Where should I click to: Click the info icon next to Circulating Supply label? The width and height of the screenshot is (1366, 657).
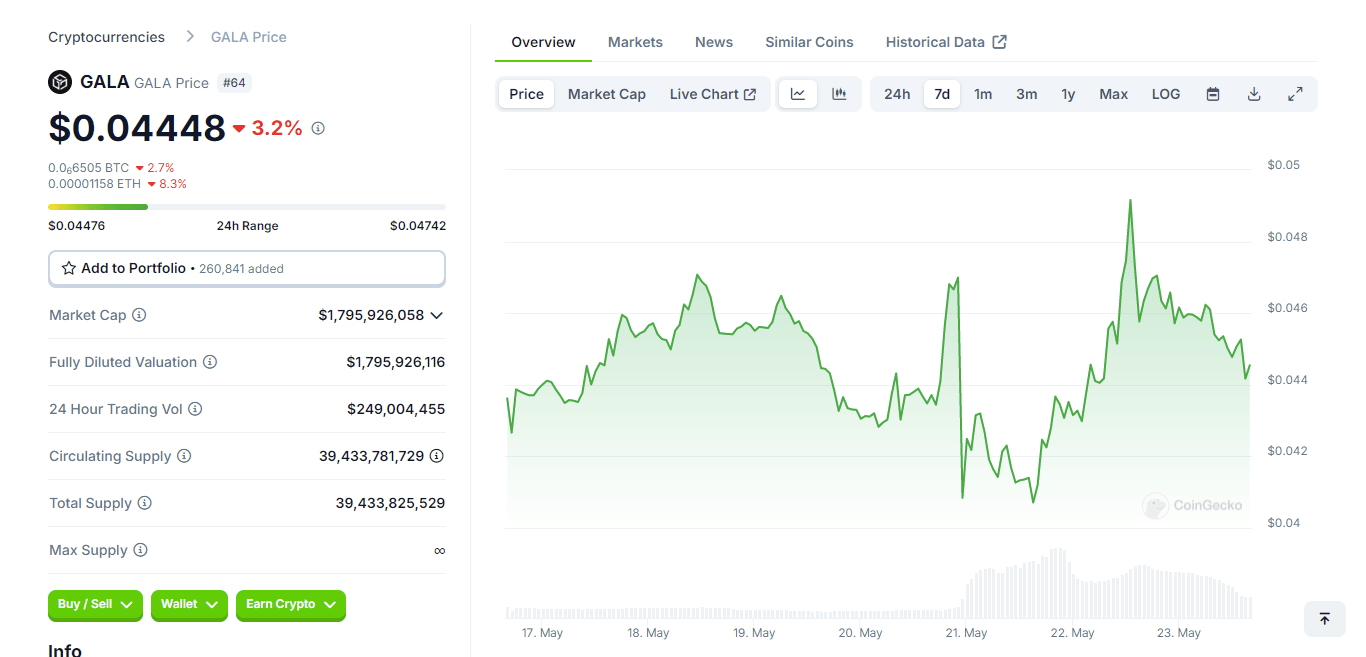click(184, 456)
